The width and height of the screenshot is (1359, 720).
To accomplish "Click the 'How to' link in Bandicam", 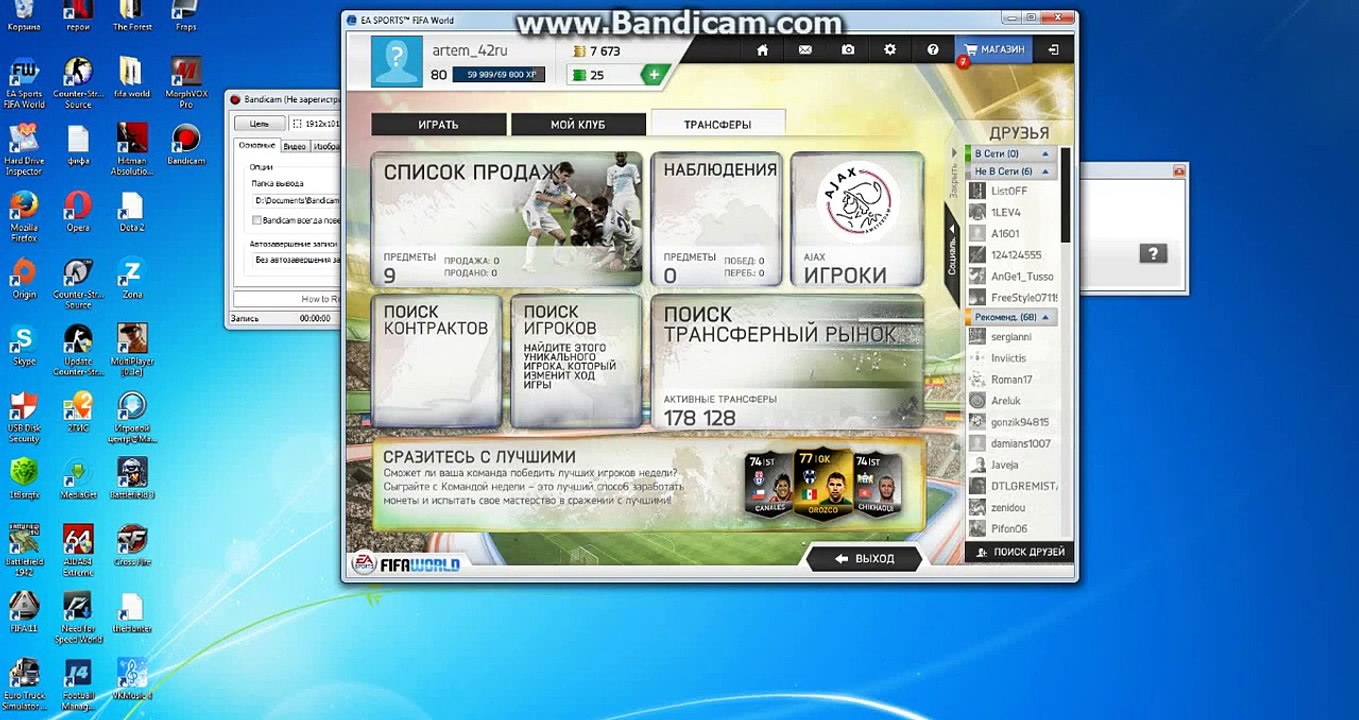I will (x=321, y=299).
